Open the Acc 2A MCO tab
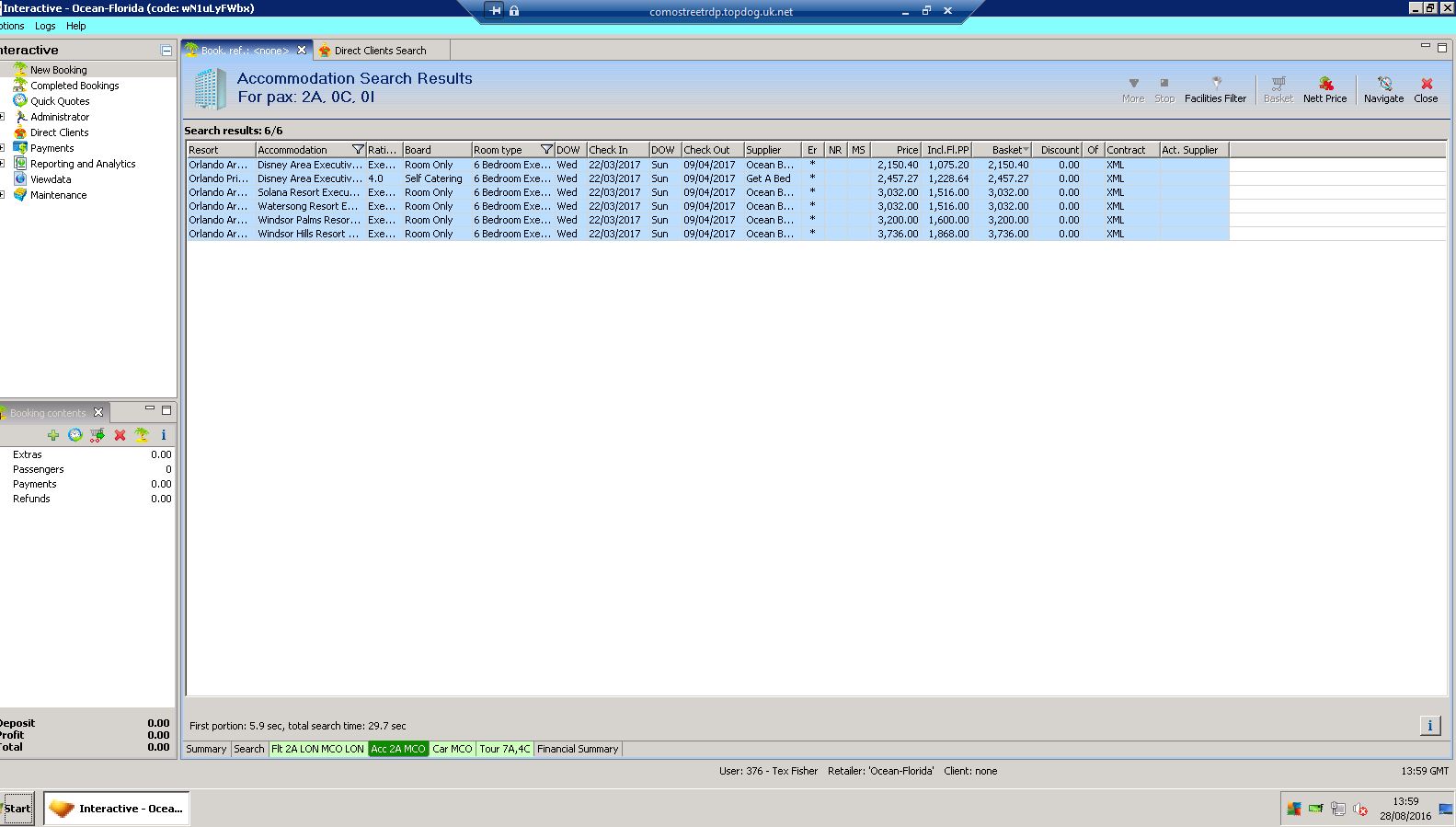 coord(398,749)
